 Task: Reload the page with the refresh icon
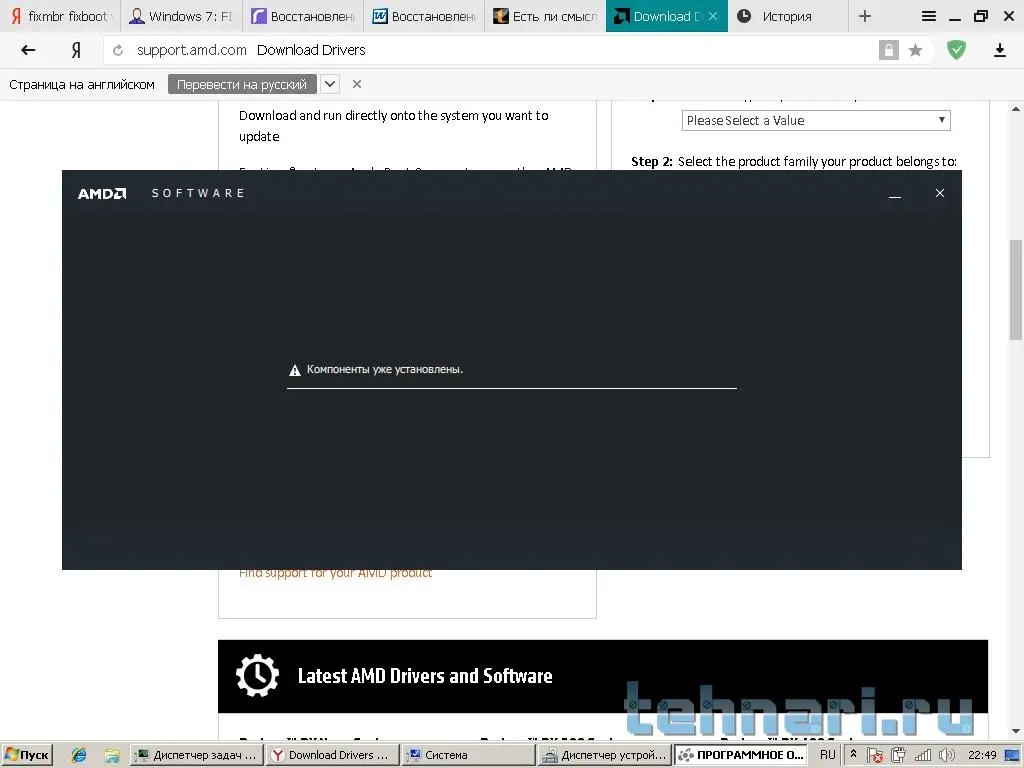(118, 50)
